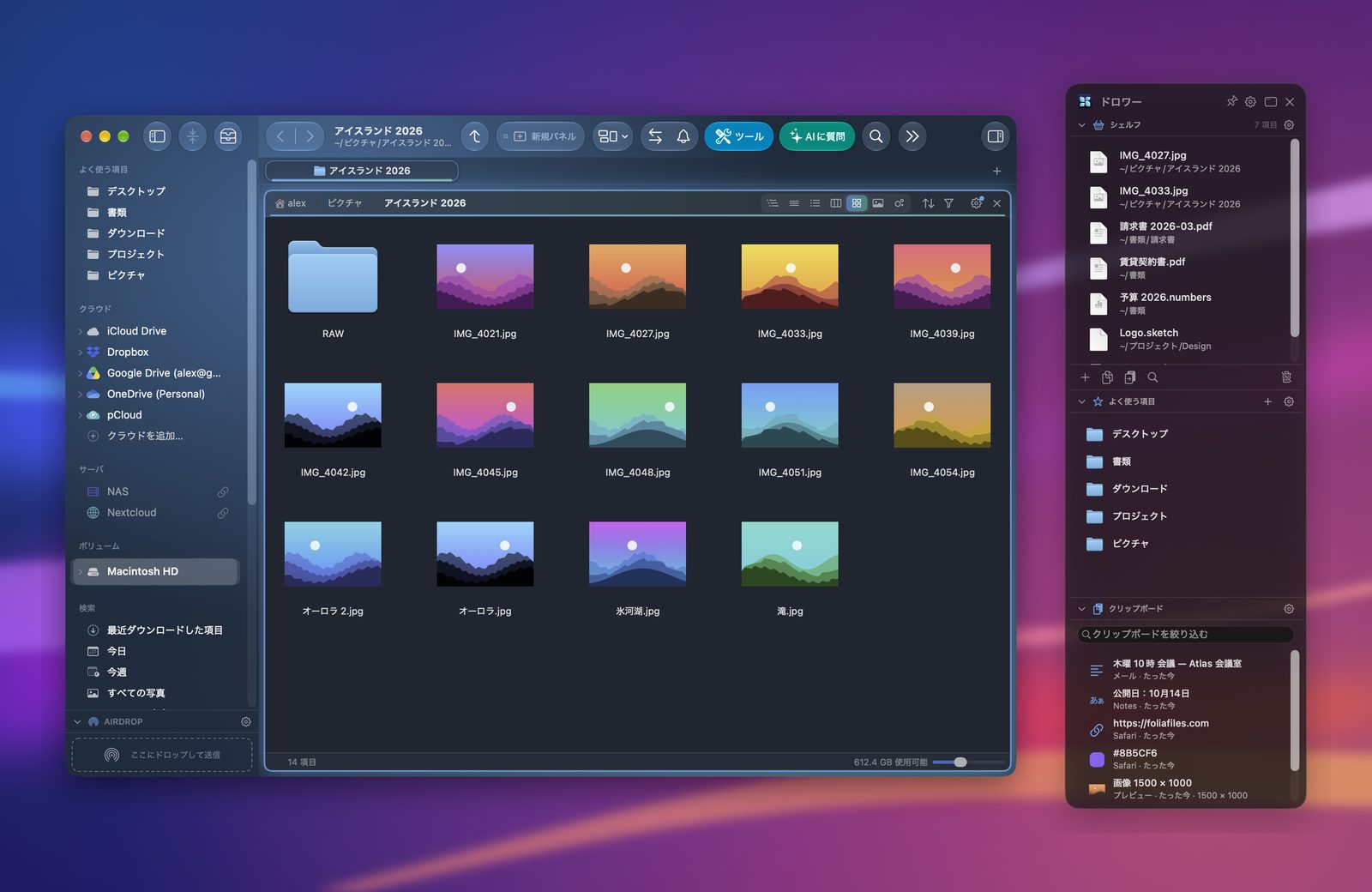Open notifications bell in toolbar
The height and width of the screenshot is (892, 1372).
[x=683, y=136]
